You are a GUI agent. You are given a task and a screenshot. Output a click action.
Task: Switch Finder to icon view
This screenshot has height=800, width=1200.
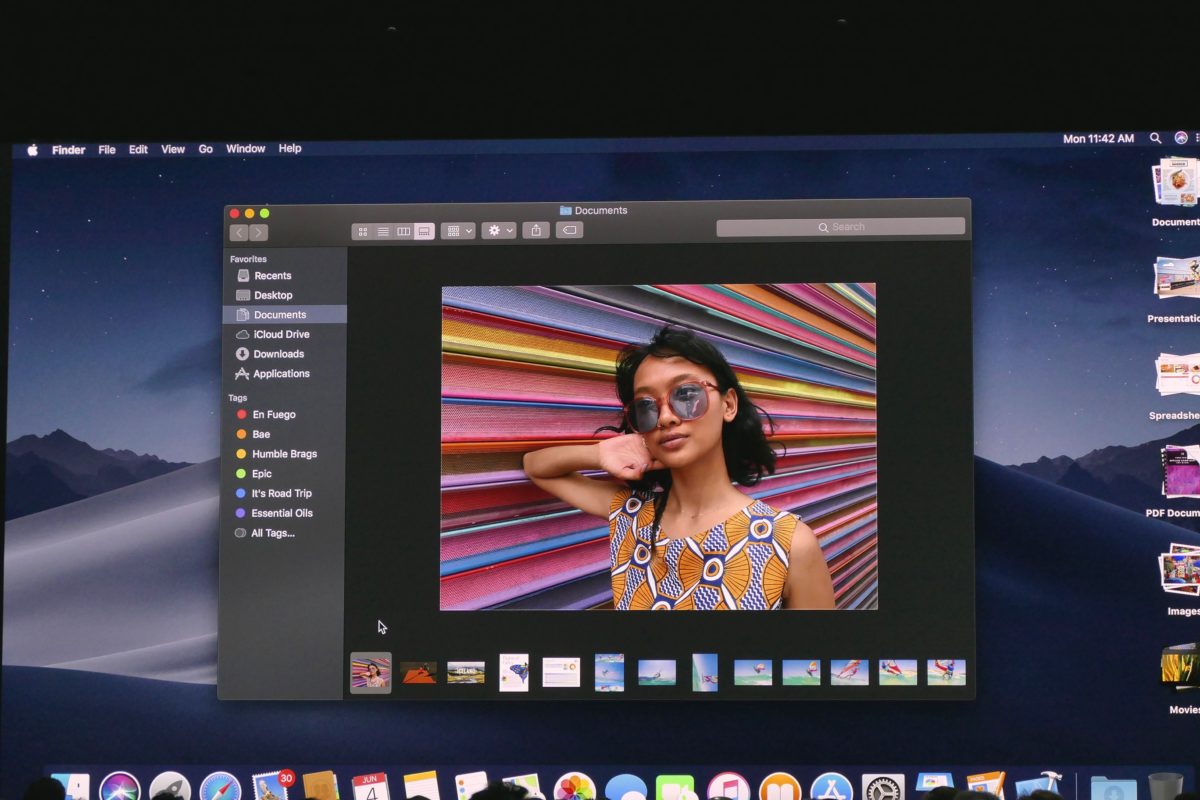(x=362, y=231)
